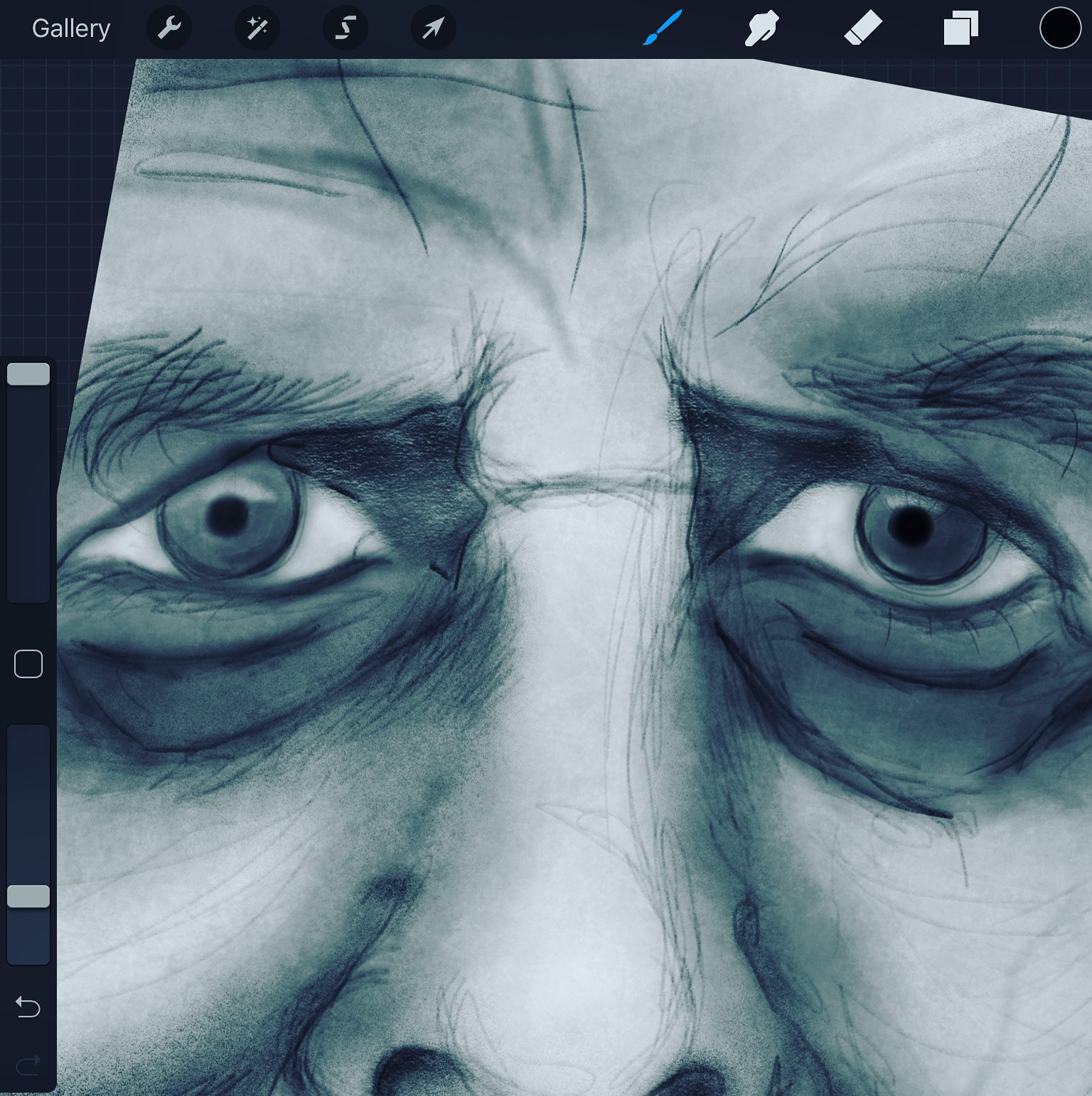Screen dimensions: 1092x1096
Task: Click the brush size slider handle
Action: pyautogui.click(x=28, y=374)
